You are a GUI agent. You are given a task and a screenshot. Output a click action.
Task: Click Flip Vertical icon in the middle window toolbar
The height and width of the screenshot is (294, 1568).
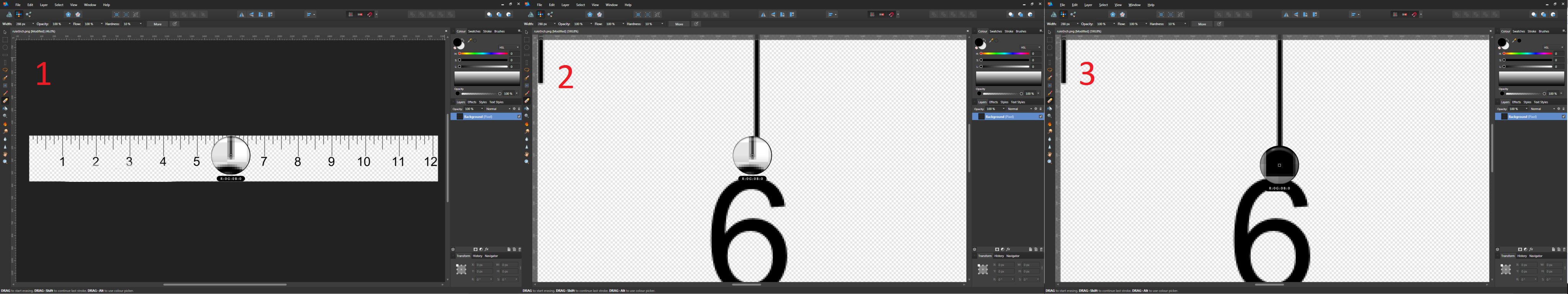pyautogui.click(x=773, y=14)
